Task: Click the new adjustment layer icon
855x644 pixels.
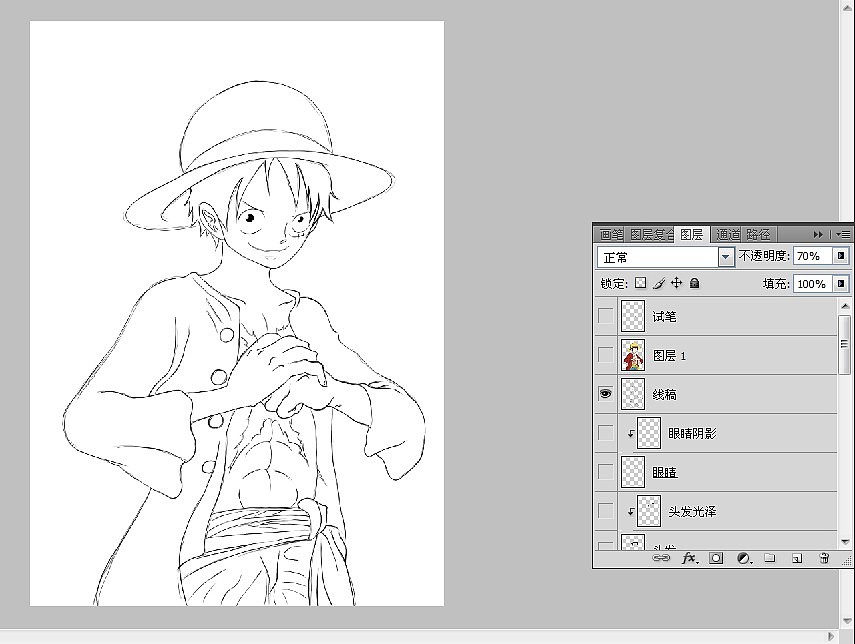Action: click(743, 558)
